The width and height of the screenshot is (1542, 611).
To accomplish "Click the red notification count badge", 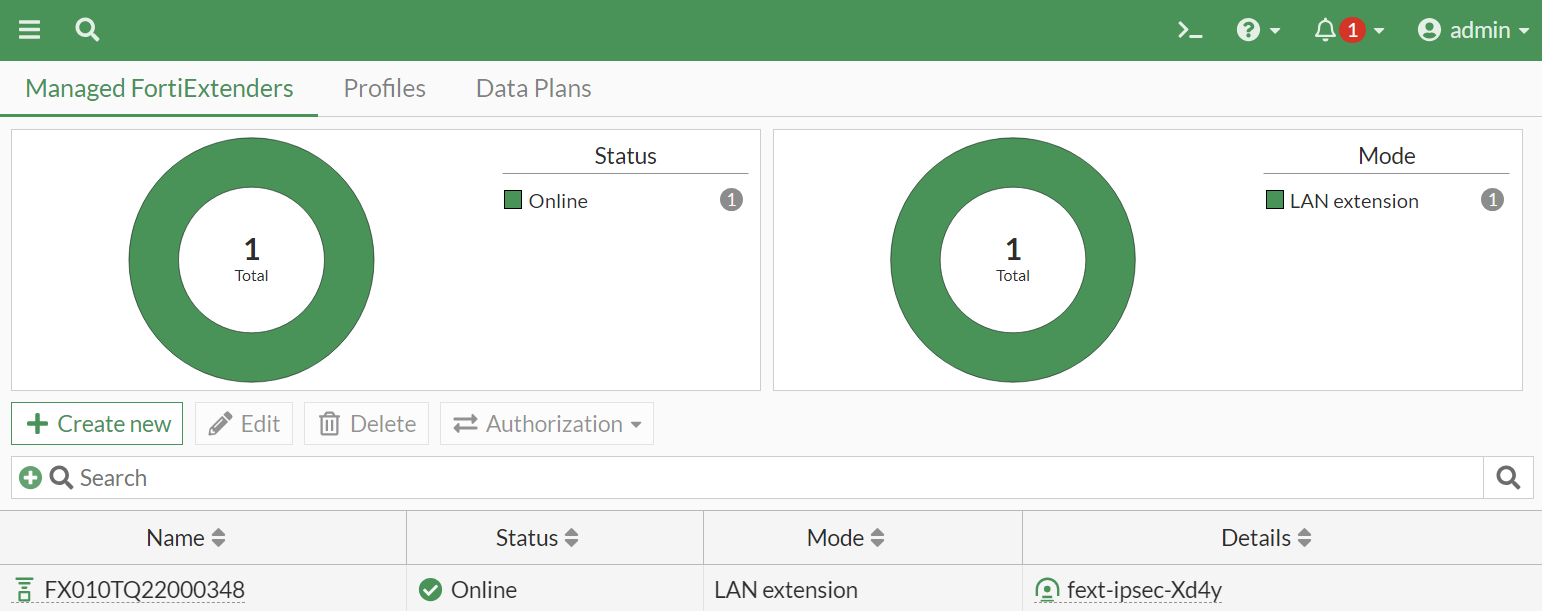I will (x=1352, y=30).
